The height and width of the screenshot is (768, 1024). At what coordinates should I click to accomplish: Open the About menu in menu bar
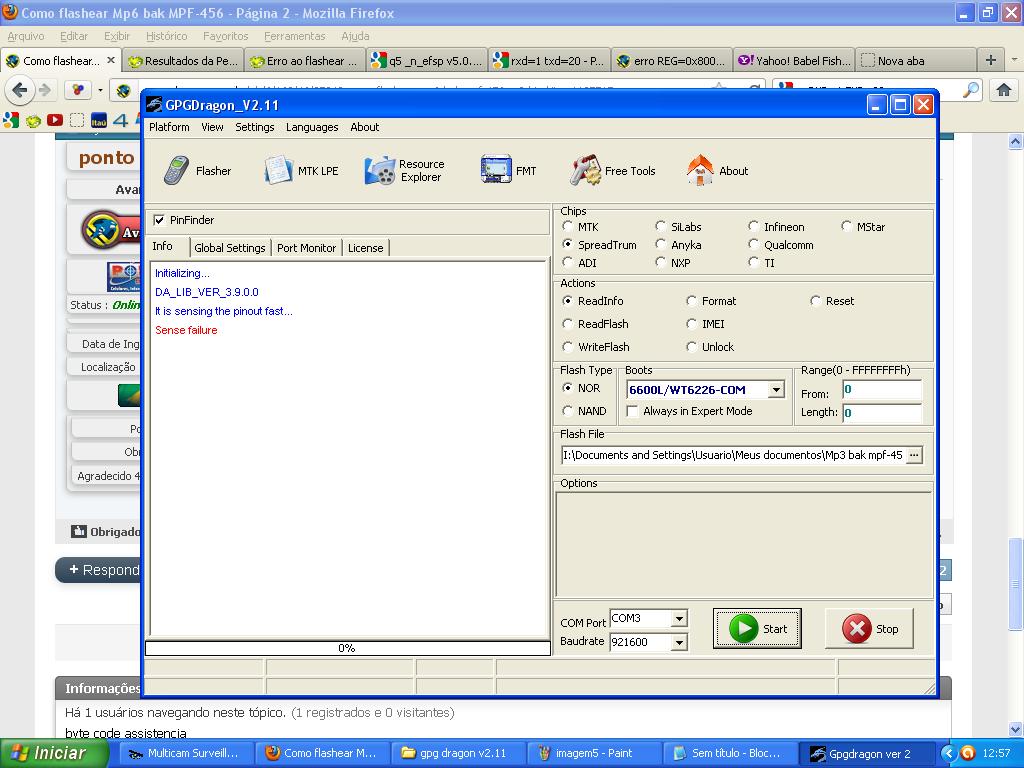(364, 127)
